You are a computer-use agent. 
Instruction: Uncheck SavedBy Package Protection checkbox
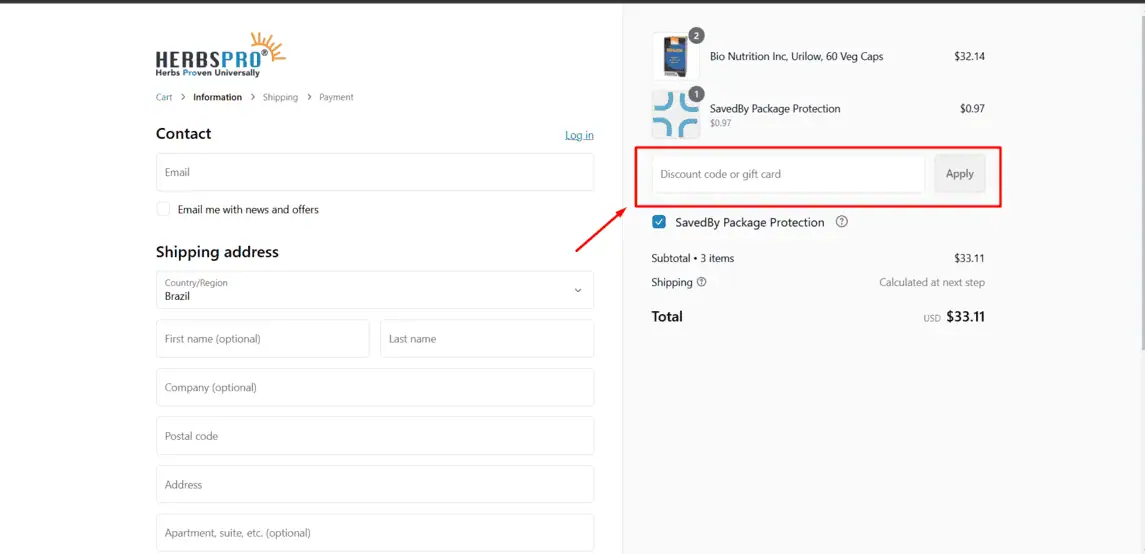(x=659, y=223)
